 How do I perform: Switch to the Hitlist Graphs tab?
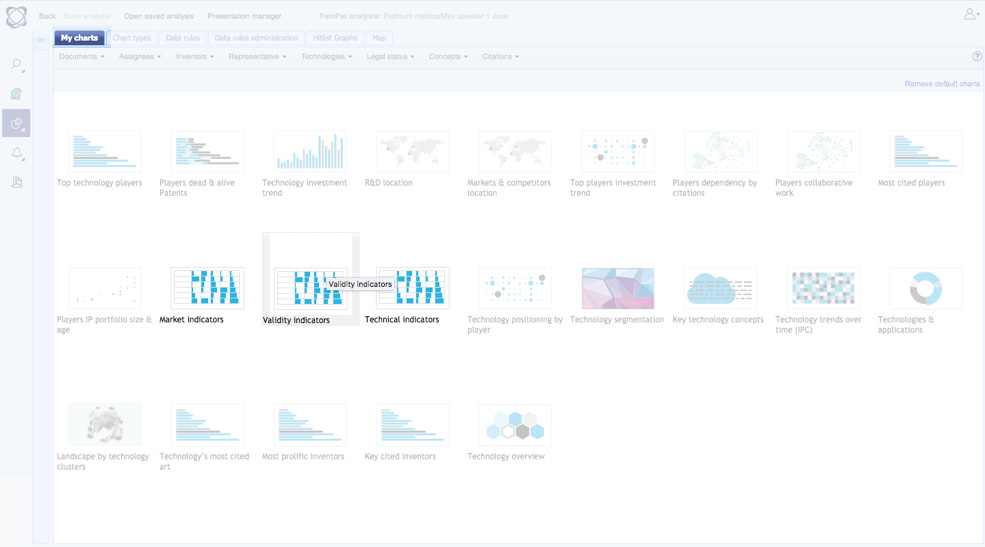335,38
